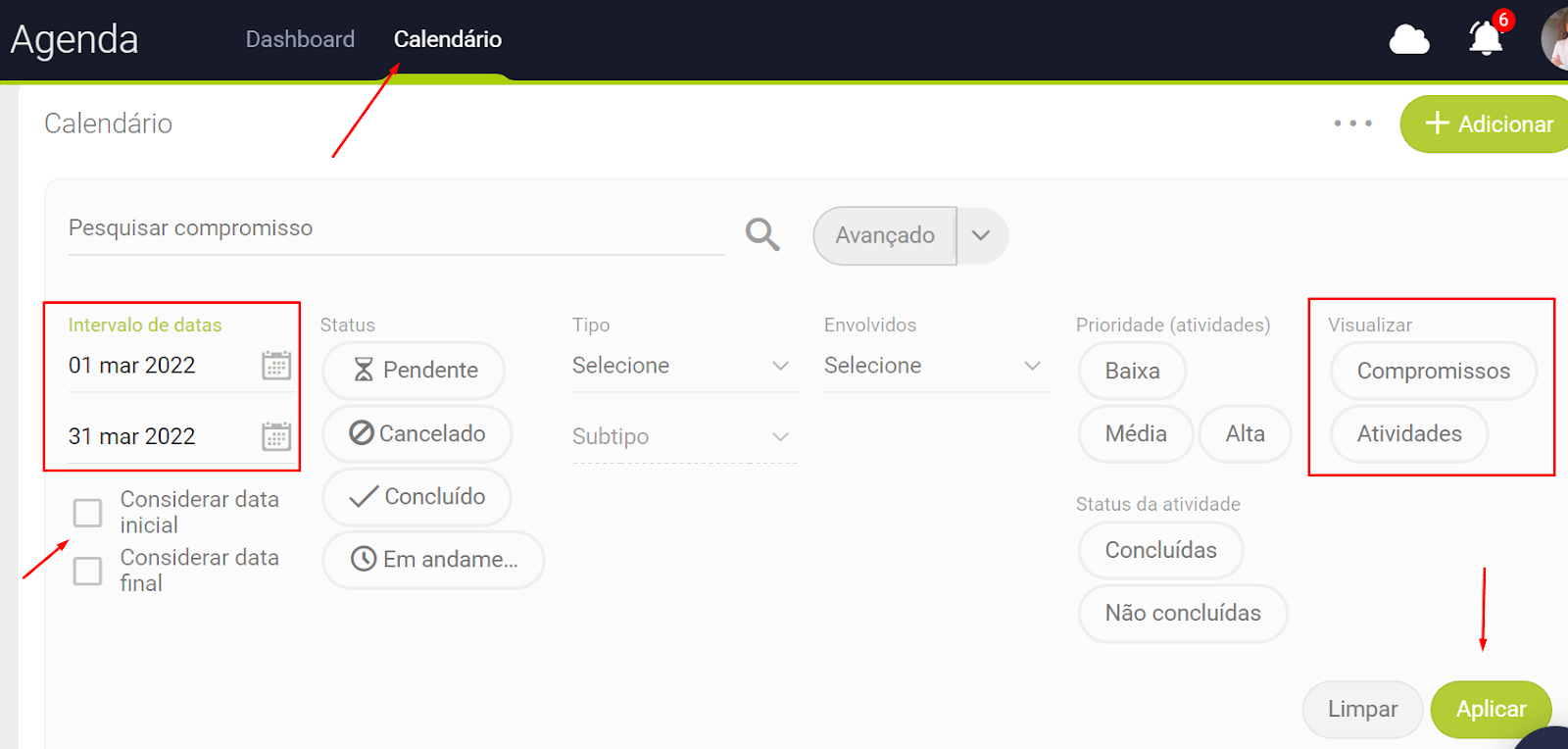This screenshot has height=749, width=1568.
Task: Click the Adicionar plus button
Action: [x=1488, y=124]
